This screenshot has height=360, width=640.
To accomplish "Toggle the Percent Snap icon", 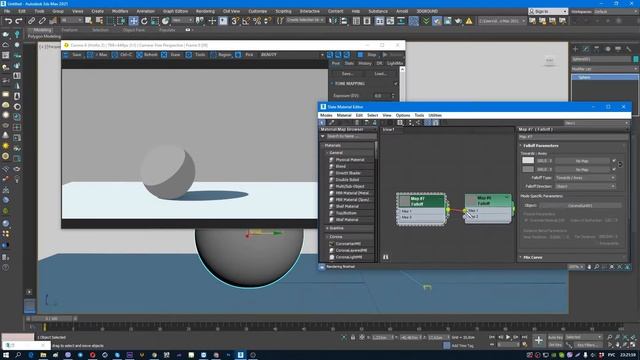I will click(257, 21).
